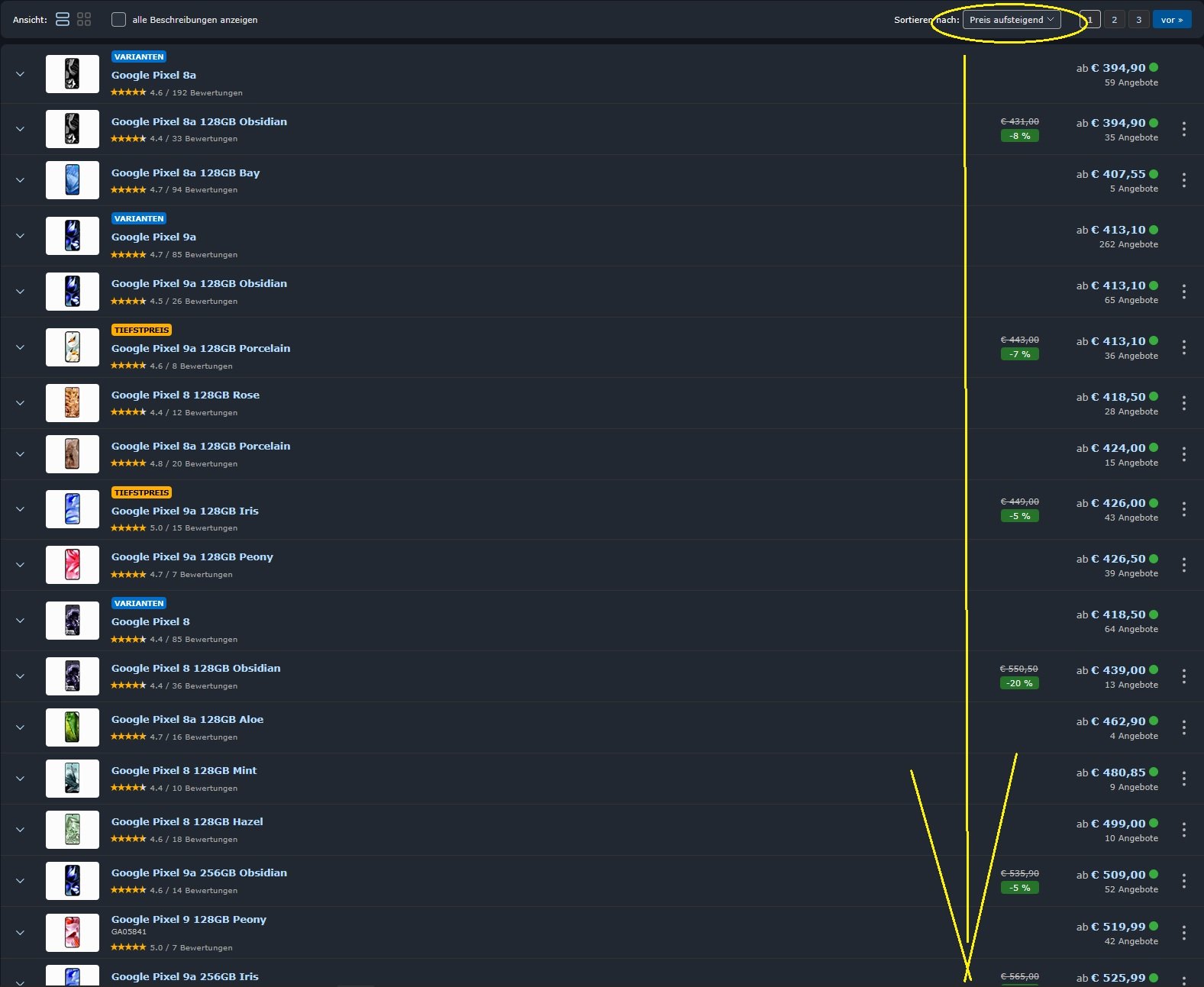Open more options for Pixel 9a 128GB Iris
The image size is (1204, 987).
click(1184, 509)
